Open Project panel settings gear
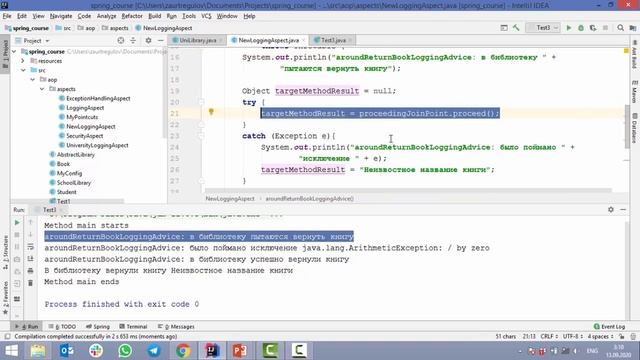This screenshot has height=360, width=640. point(148,40)
